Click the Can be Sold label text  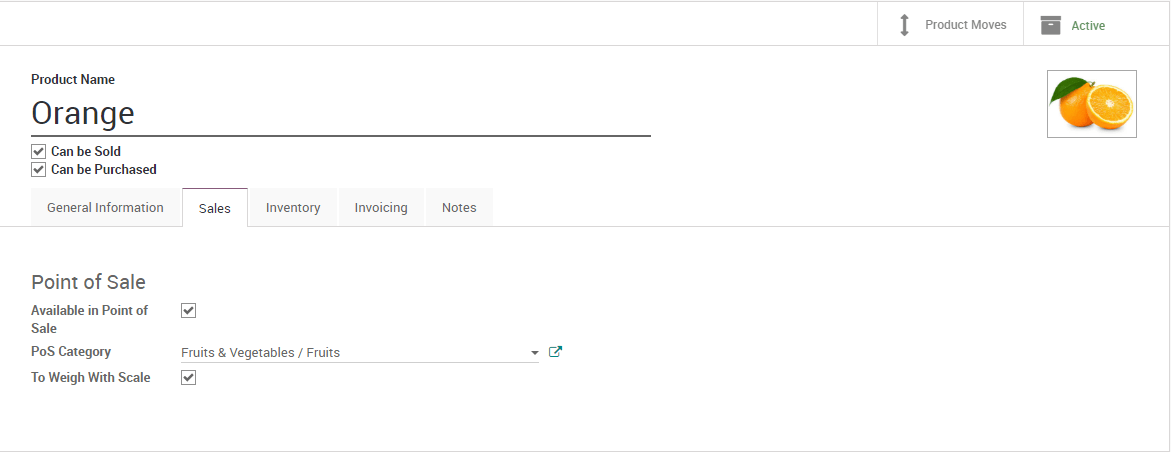tap(86, 151)
